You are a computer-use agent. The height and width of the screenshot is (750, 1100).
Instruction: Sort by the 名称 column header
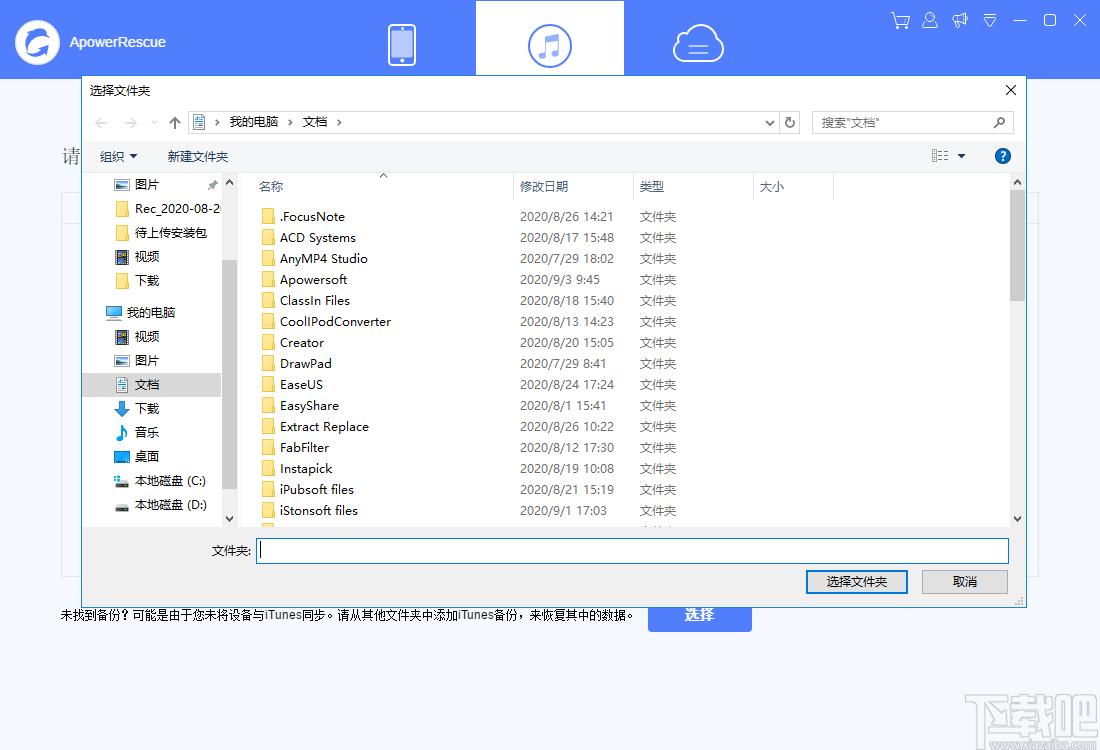click(x=271, y=187)
